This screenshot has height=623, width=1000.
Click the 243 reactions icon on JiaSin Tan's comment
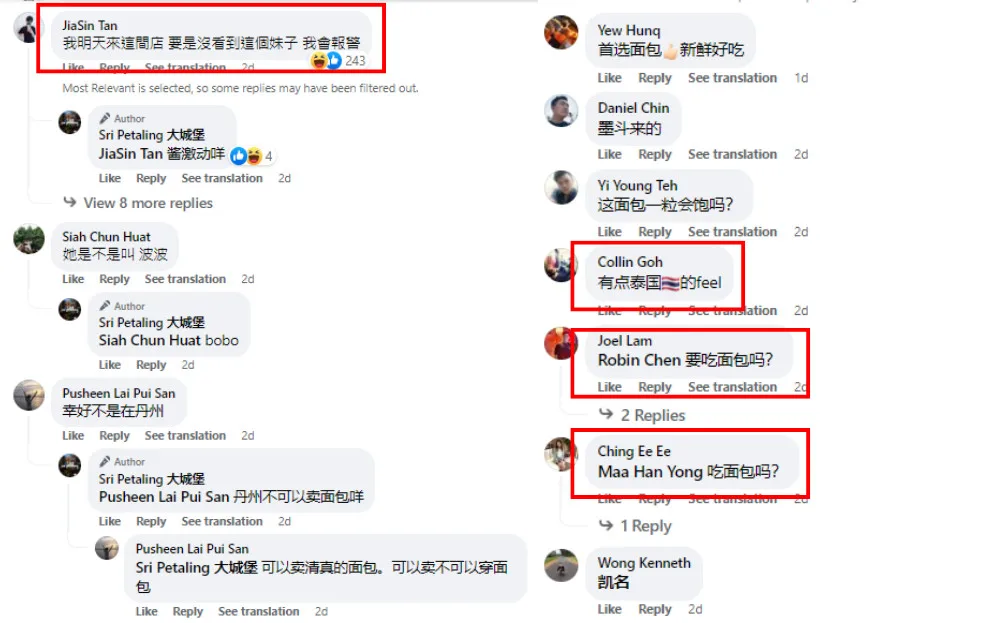click(337, 61)
